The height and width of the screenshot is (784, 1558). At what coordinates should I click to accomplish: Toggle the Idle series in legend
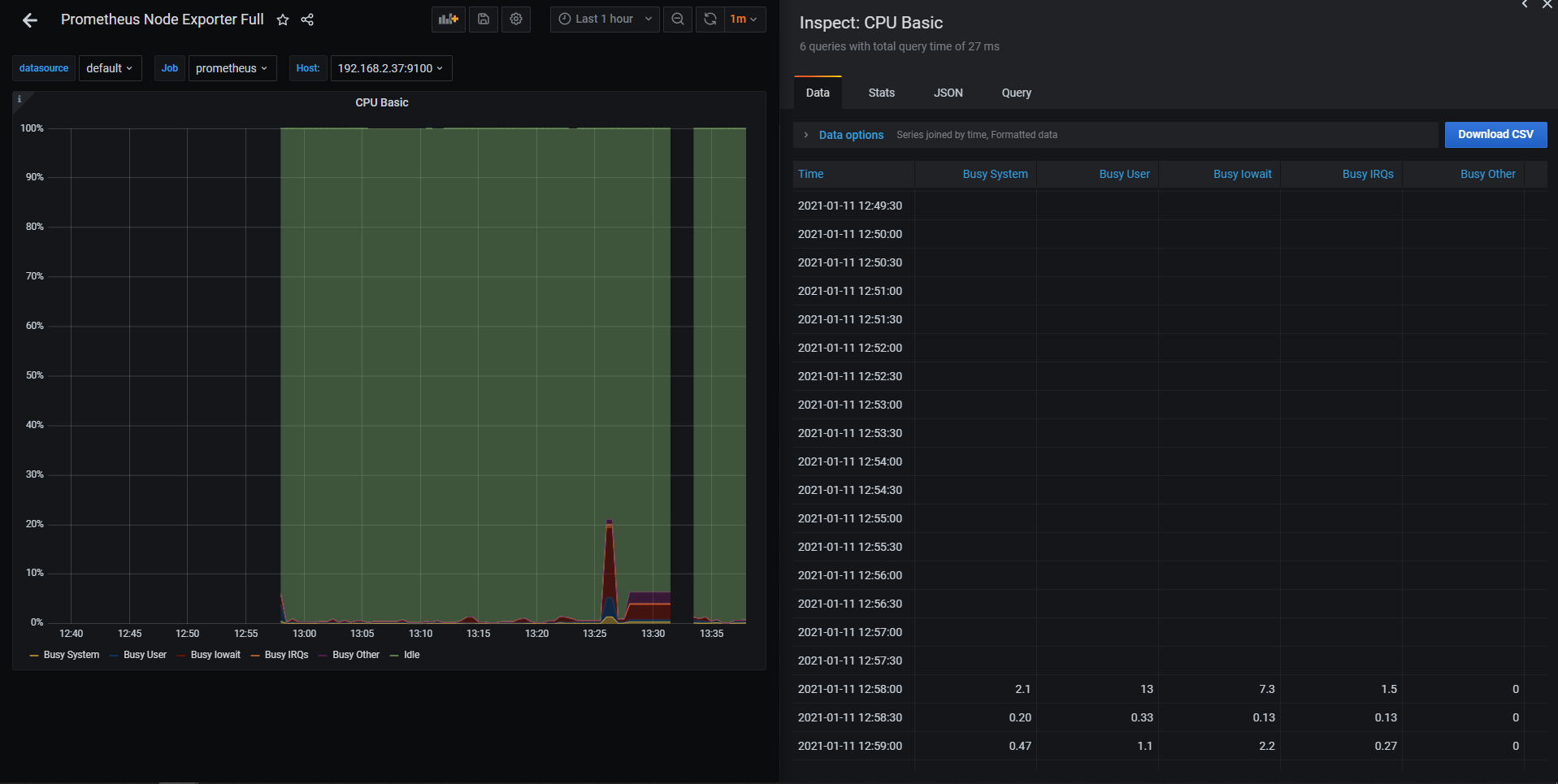point(411,655)
